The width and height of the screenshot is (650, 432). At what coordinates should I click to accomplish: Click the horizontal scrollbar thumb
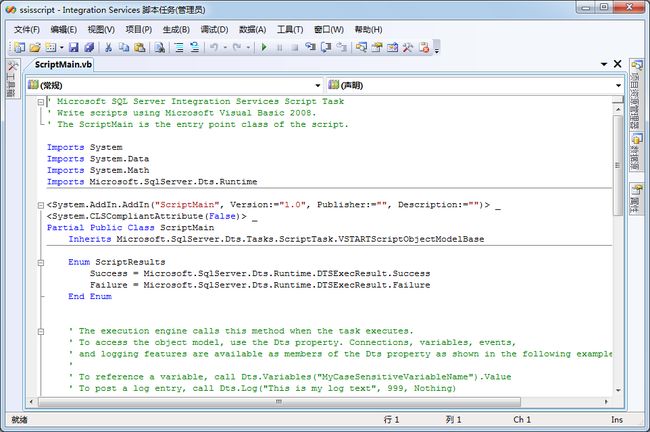click(x=279, y=402)
